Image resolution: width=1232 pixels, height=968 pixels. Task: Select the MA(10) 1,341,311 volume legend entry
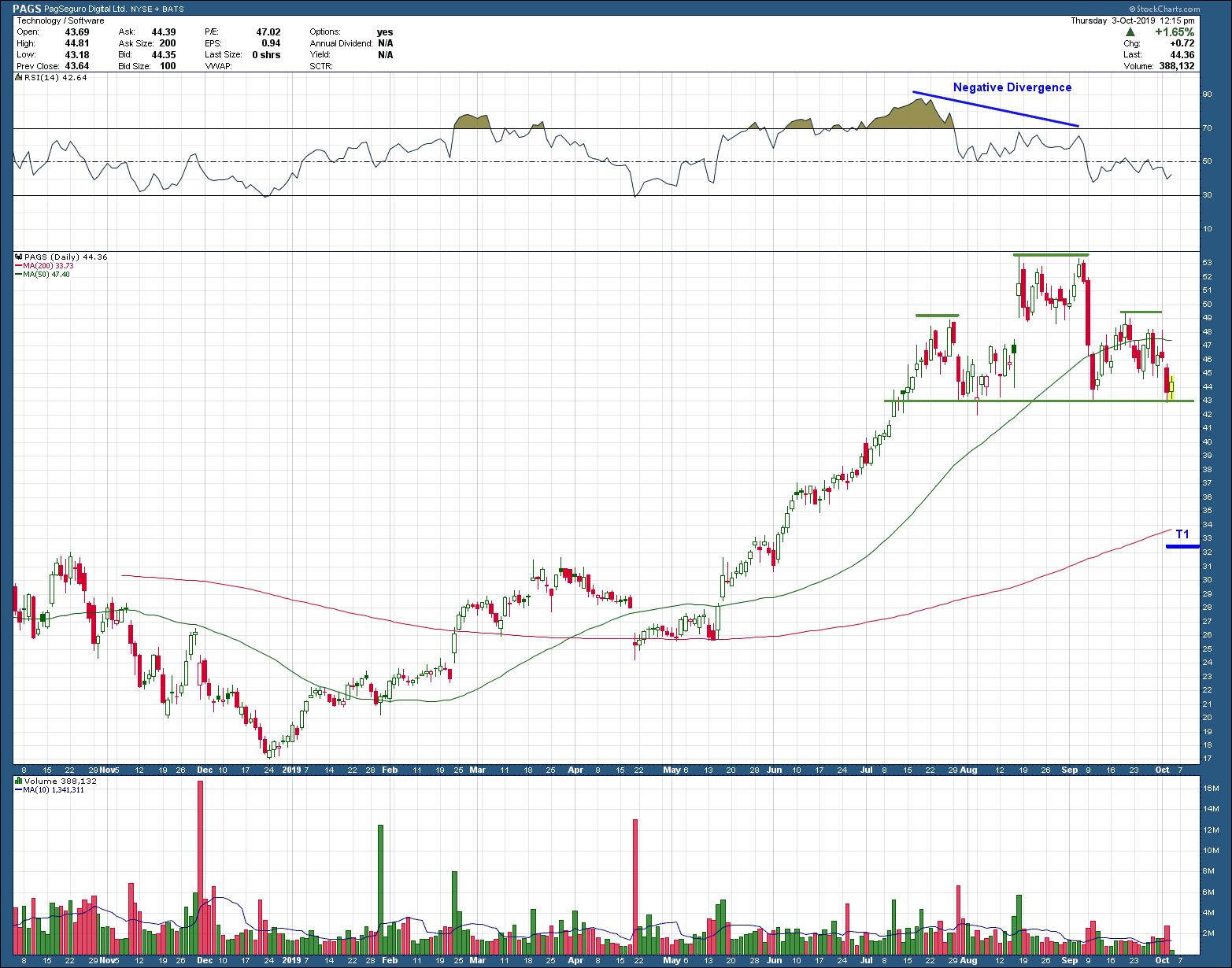tap(53, 789)
